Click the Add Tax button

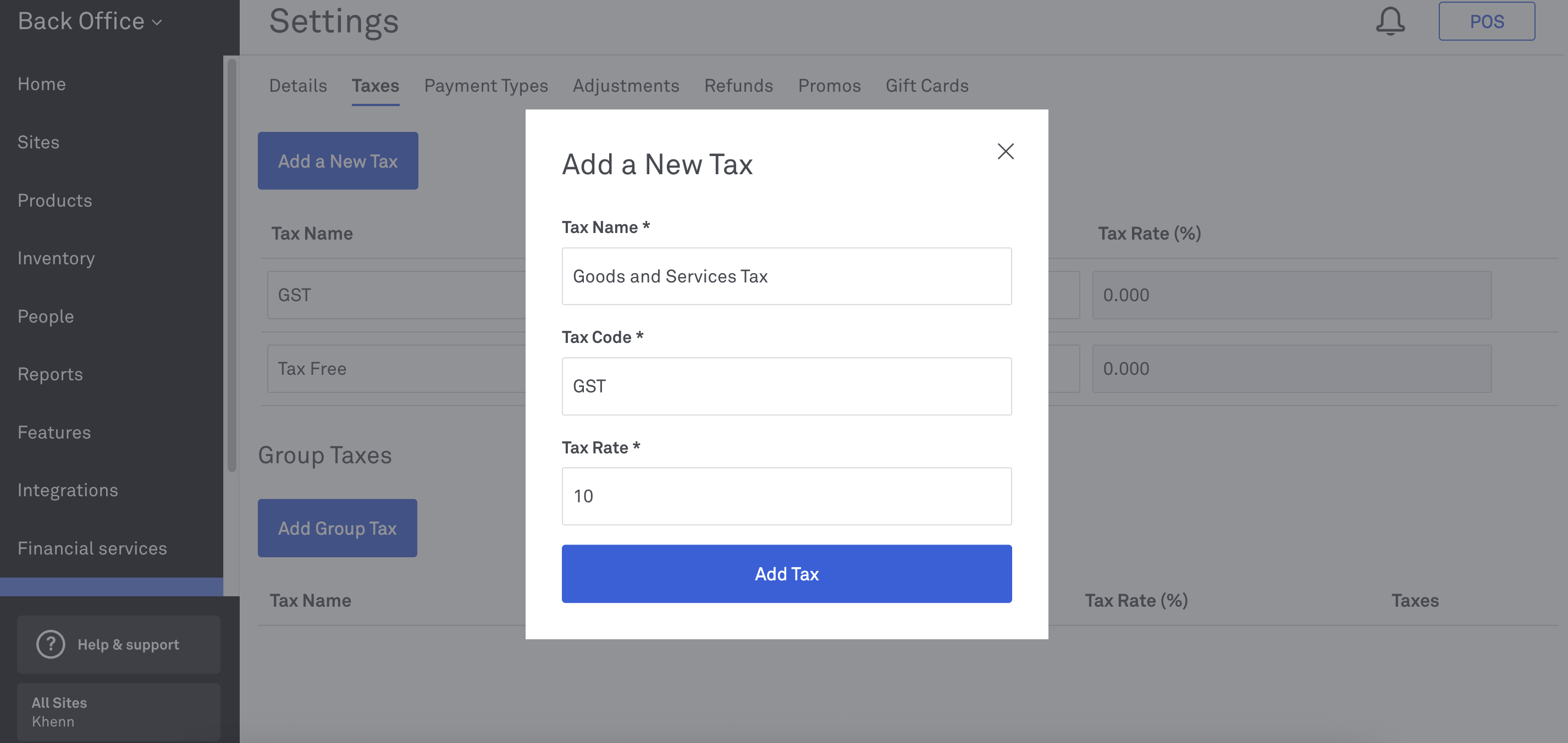click(x=786, y=573)
